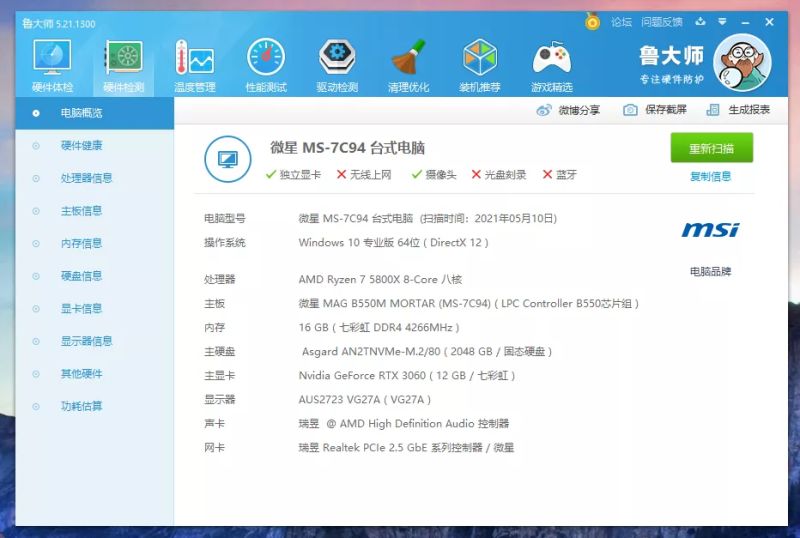This screenshot has width=800, height=538.
Task: Click the upload/update icon in title bar
Action: coord(701,21)
